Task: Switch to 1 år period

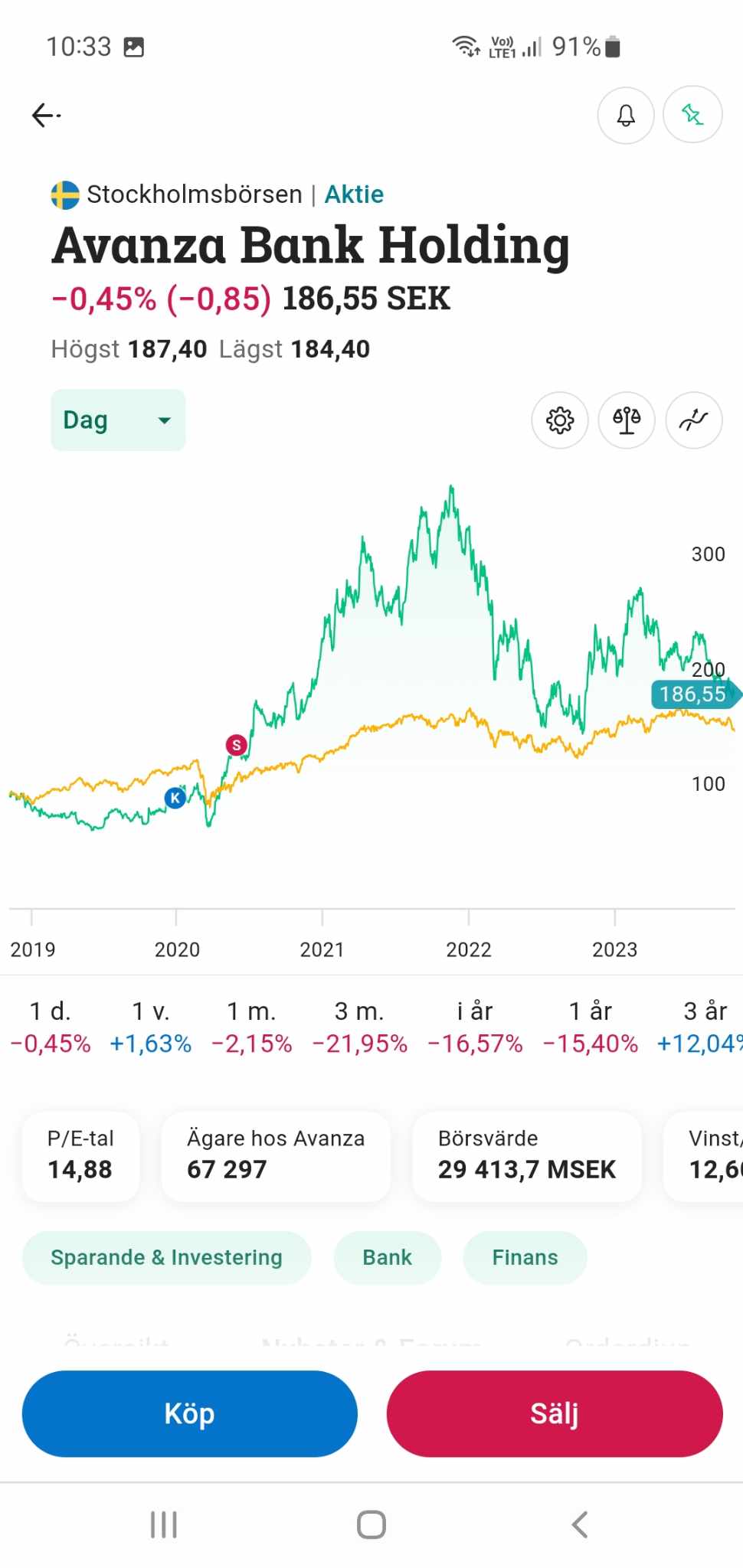Action: (x=590, y=1027)
